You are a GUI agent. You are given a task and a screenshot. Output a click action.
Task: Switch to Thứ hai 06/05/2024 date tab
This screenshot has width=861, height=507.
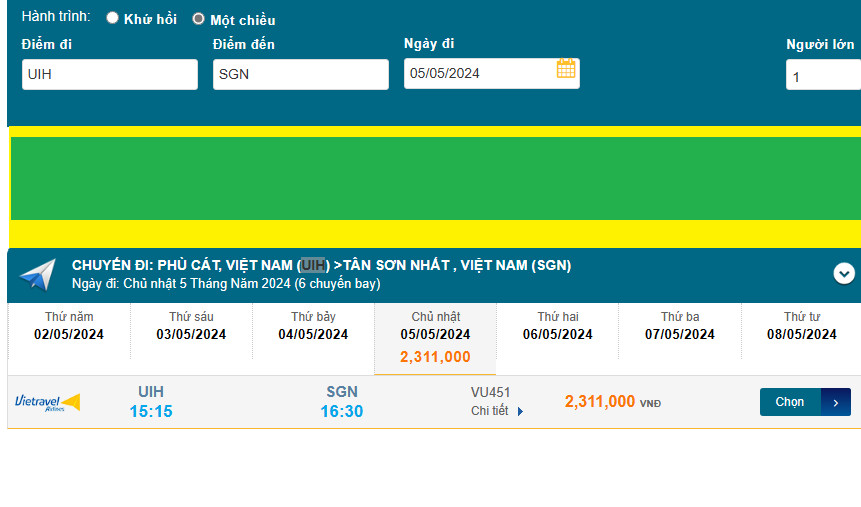click(557, 327)
